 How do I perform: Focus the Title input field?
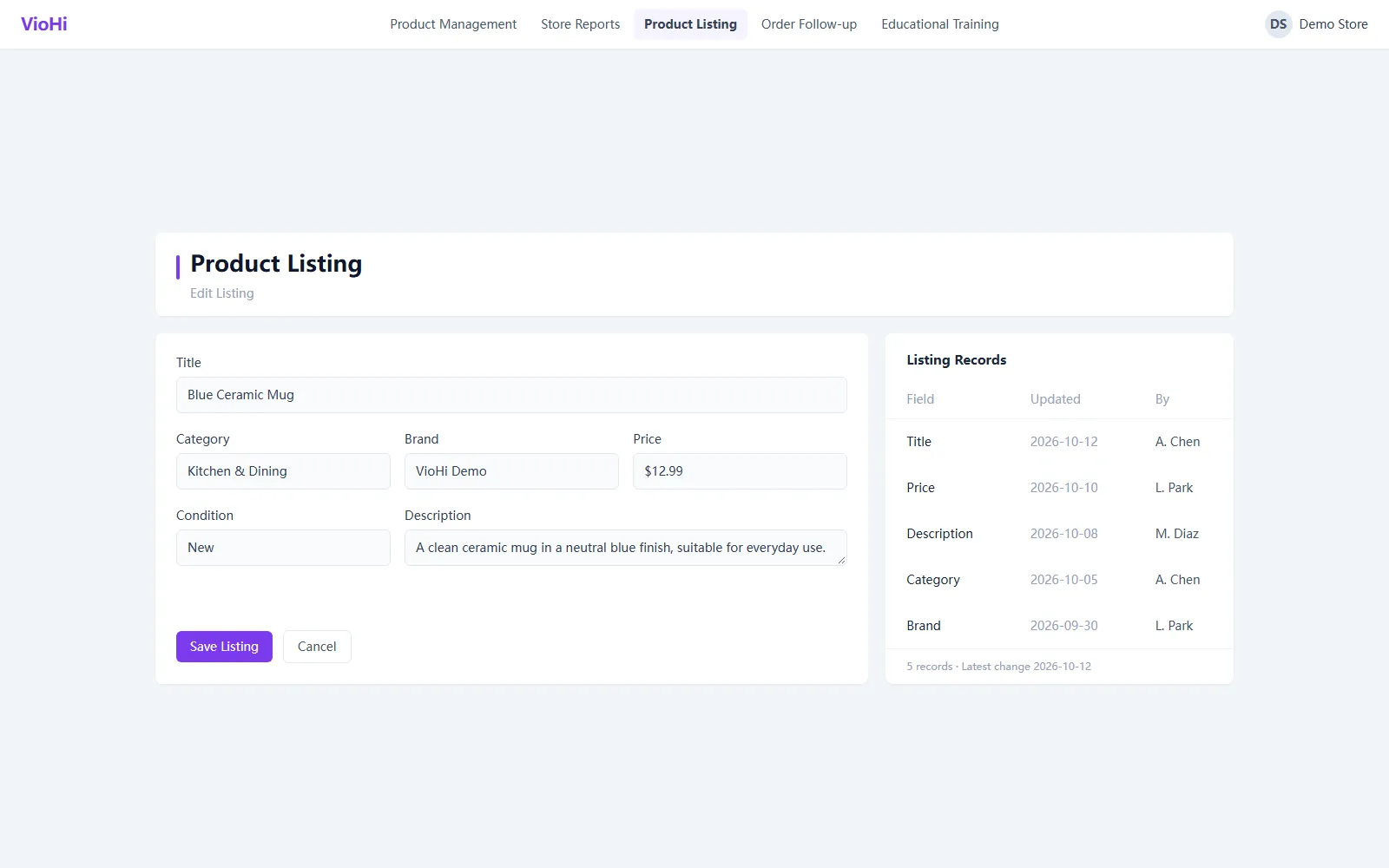[511, 395]
